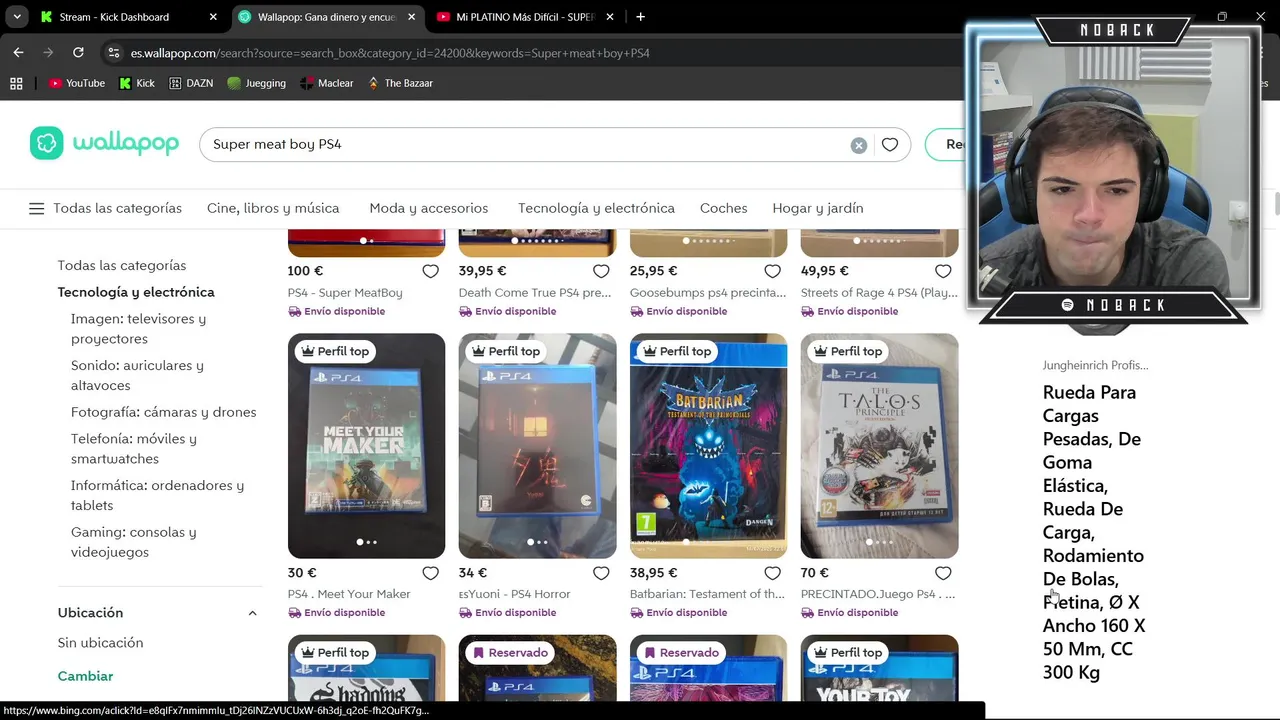The image size is (1280, 720).
Task: Close the Wallapop tab
Action: tap(411, 17)
